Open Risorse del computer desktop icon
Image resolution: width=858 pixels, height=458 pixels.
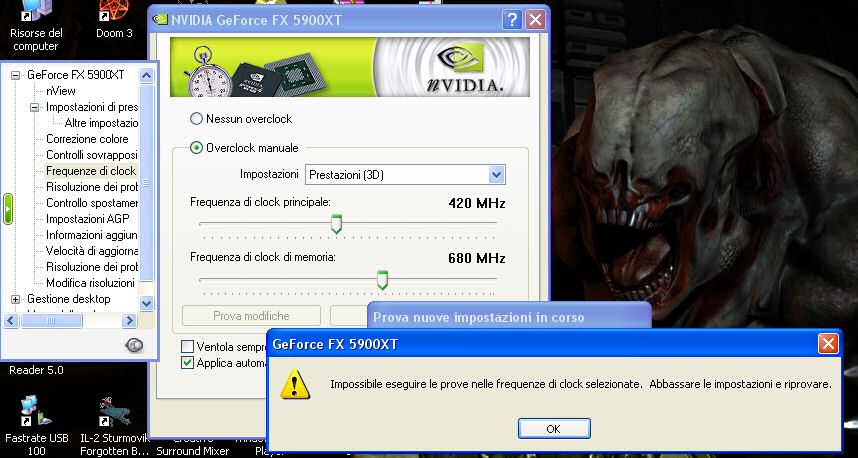tap(36, 27)
